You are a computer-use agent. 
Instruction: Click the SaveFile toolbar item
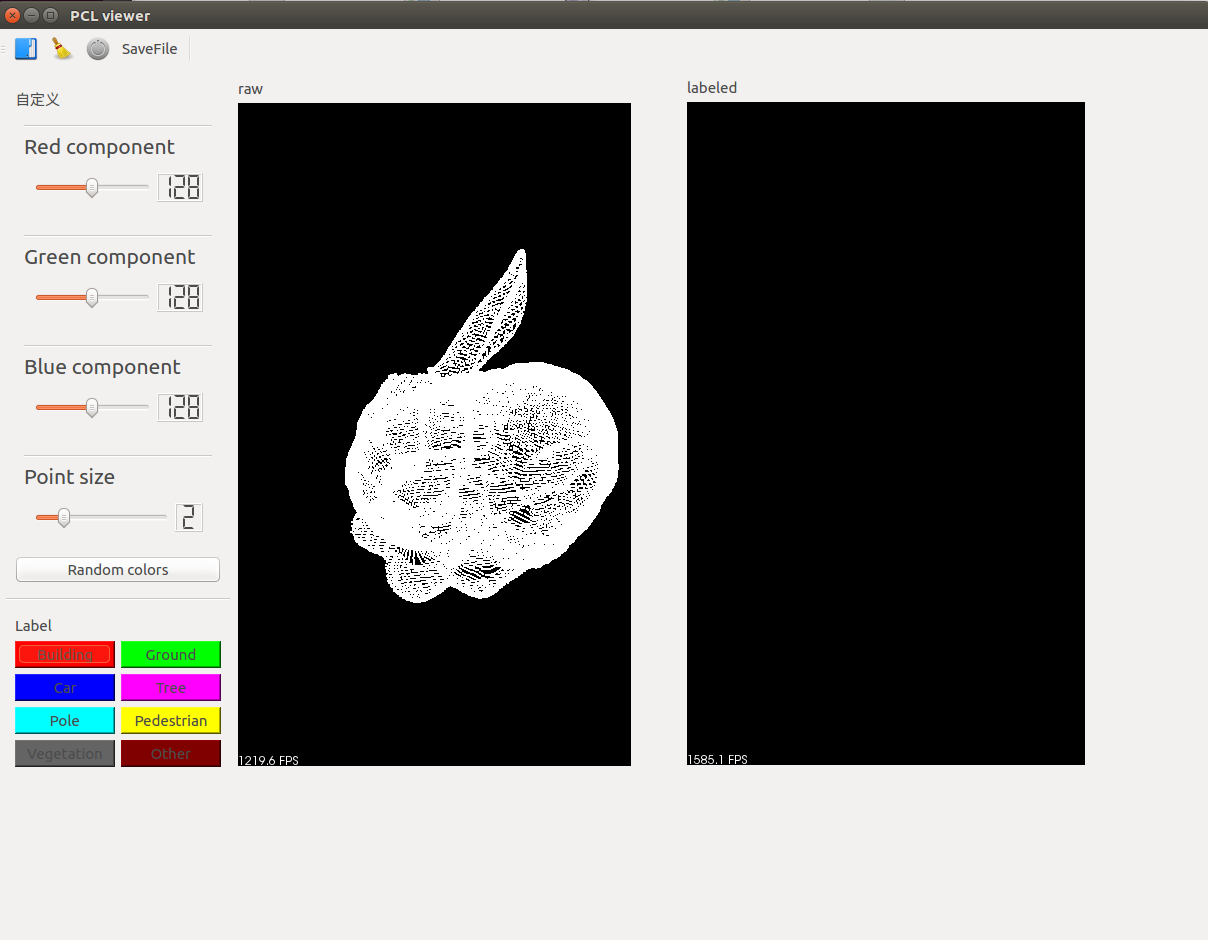(x=150, y=49)
